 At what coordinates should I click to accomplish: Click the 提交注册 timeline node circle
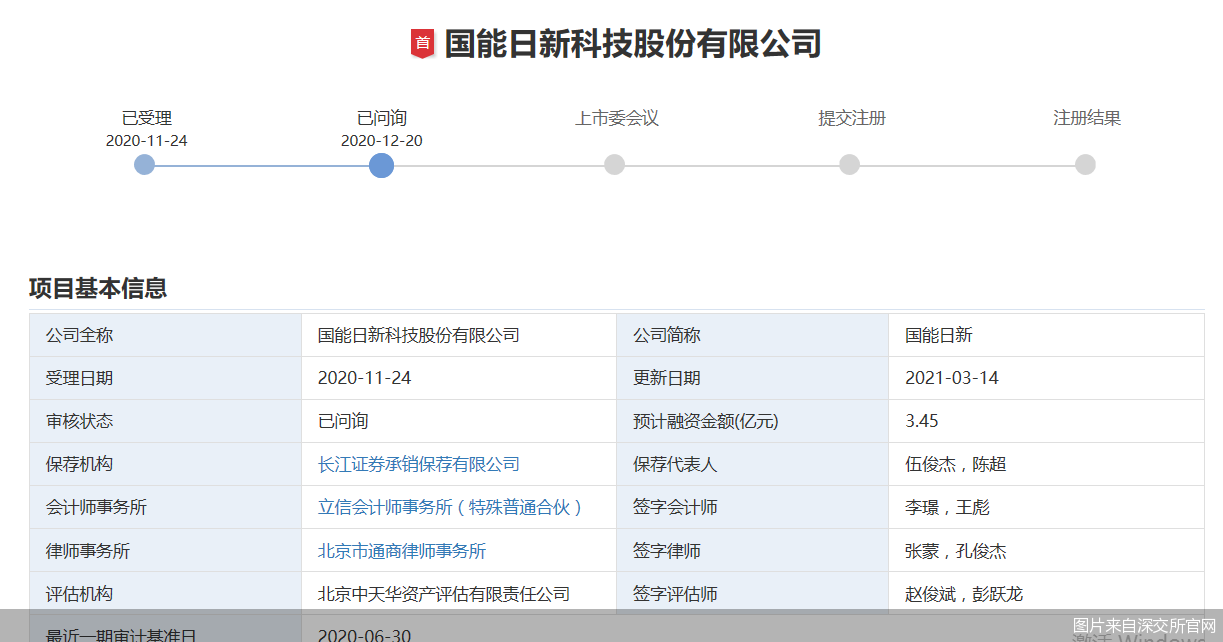point(850,165)
